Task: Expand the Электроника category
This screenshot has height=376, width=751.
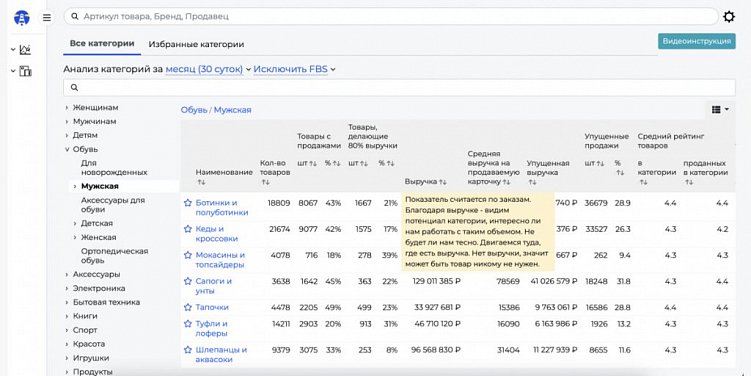Action: pyautogui.click(x=67, y=288)
